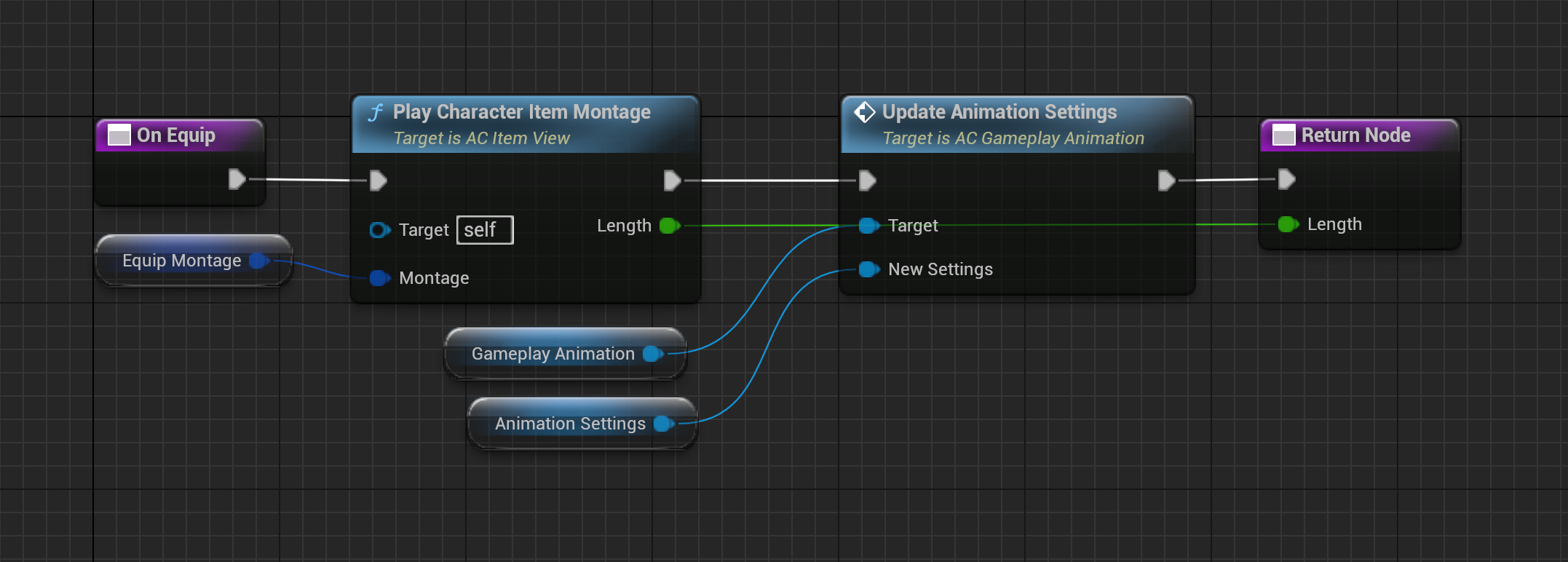Click the Return Node icon
This screenshot has height=562, width=1568.
[1283, 135]
